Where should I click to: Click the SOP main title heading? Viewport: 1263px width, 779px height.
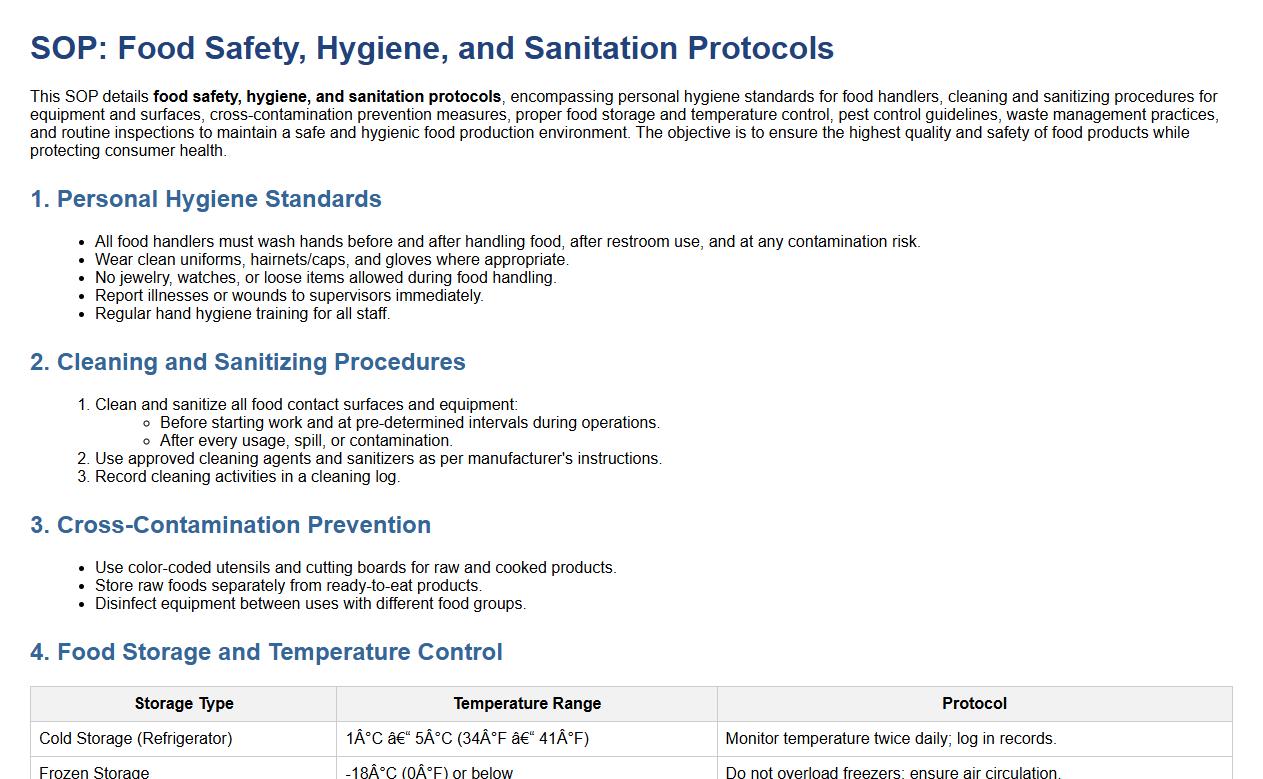(431, 48)
